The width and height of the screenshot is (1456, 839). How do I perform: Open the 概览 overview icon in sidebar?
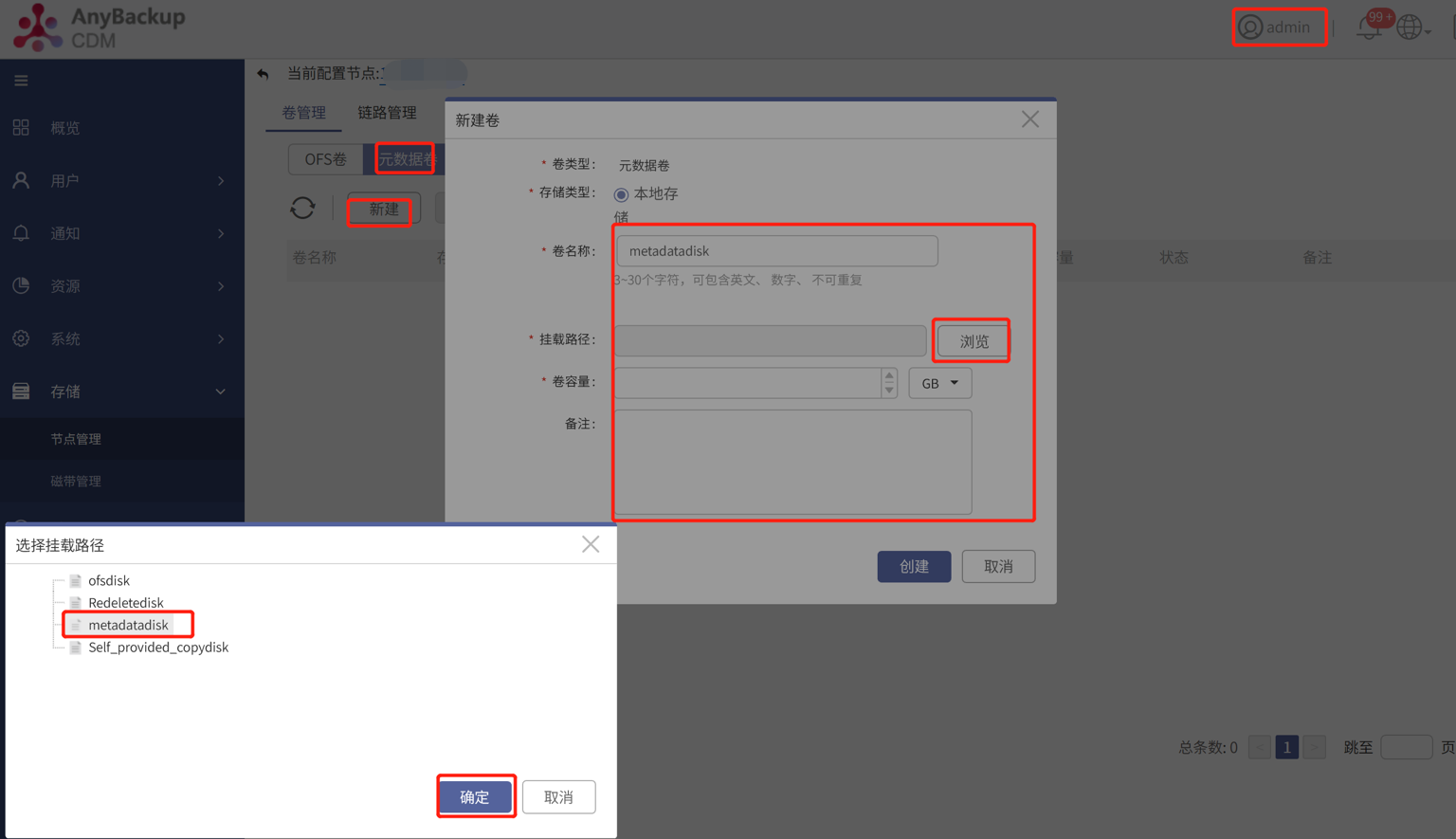(x=21, y=127)
